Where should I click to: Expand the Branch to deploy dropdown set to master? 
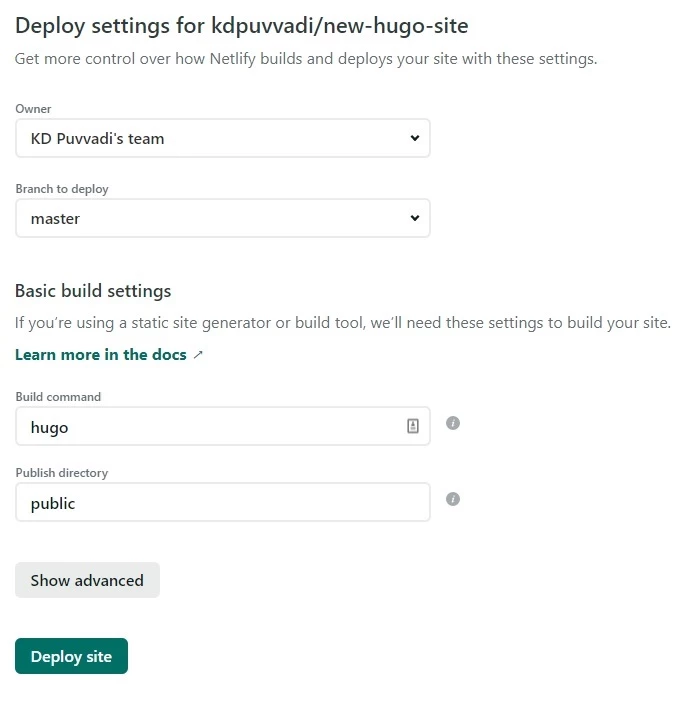(x=222, y=218)
